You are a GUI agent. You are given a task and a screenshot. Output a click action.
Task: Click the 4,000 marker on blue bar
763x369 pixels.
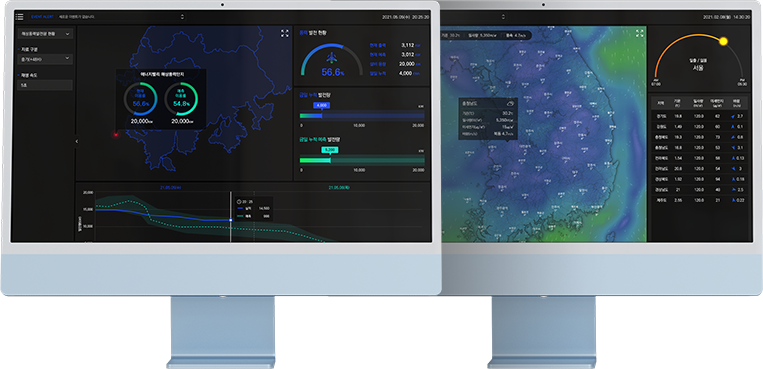click(322, 105)
